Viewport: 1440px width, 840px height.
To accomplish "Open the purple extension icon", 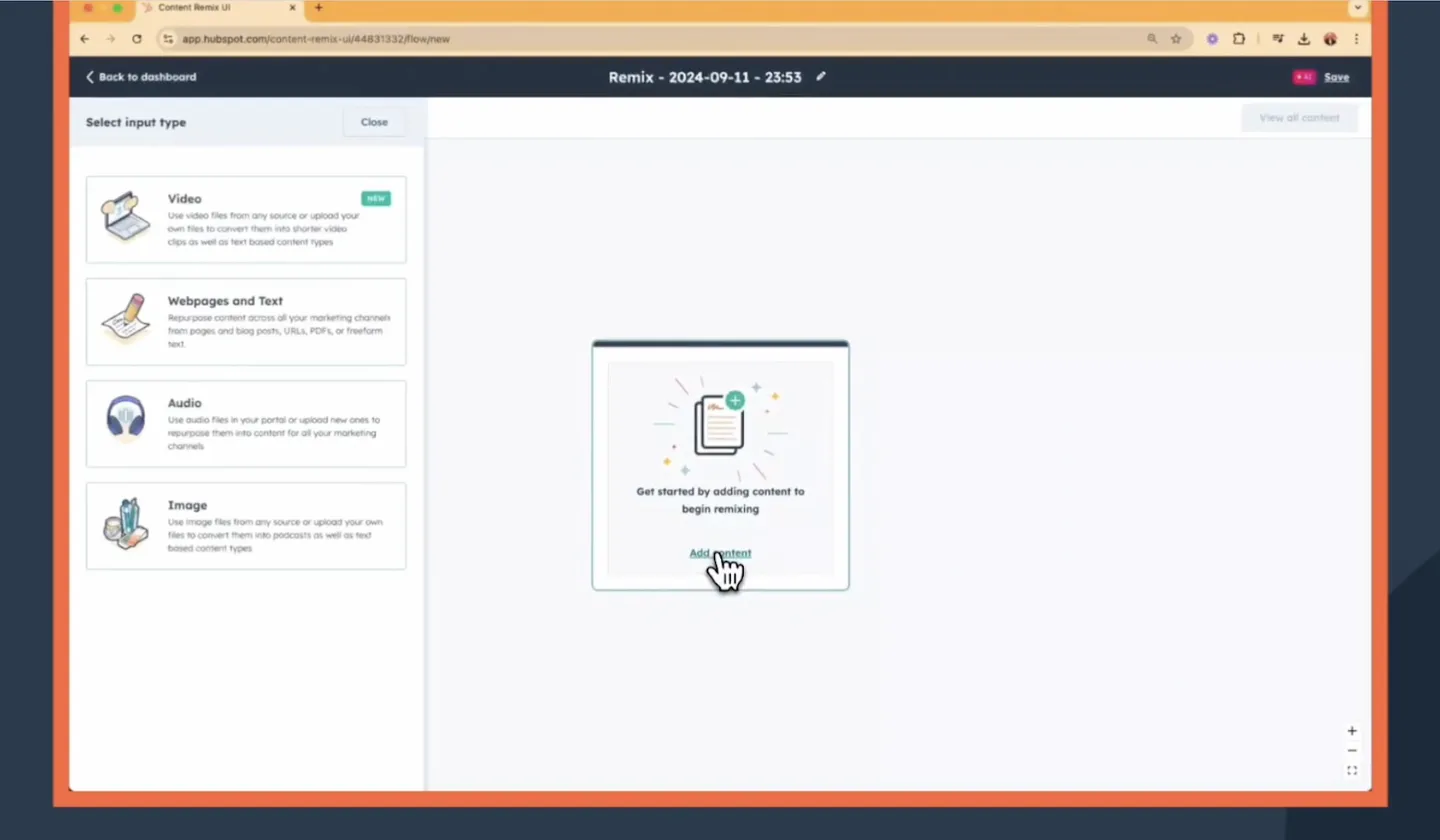I will (1213, 39).
